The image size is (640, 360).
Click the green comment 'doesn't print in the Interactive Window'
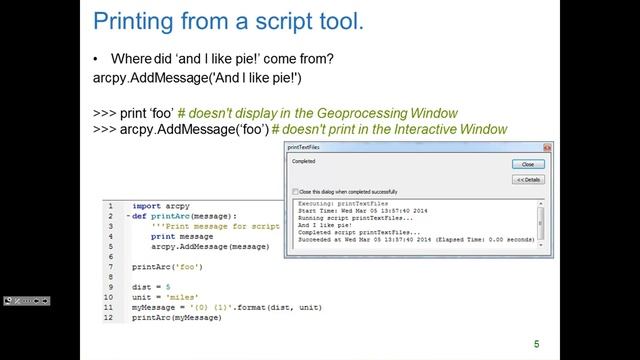389,129
